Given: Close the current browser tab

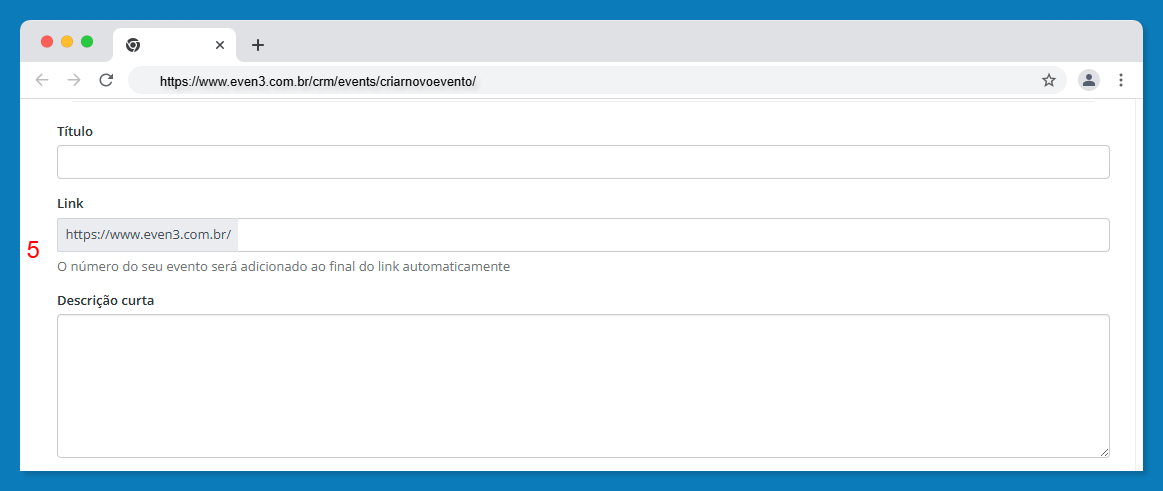Looking at the screenshot, I should pos(220,45).
